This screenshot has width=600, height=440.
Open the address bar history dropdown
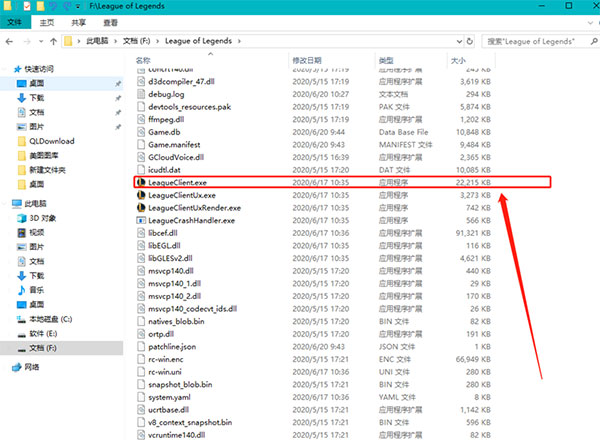point(459,41)
